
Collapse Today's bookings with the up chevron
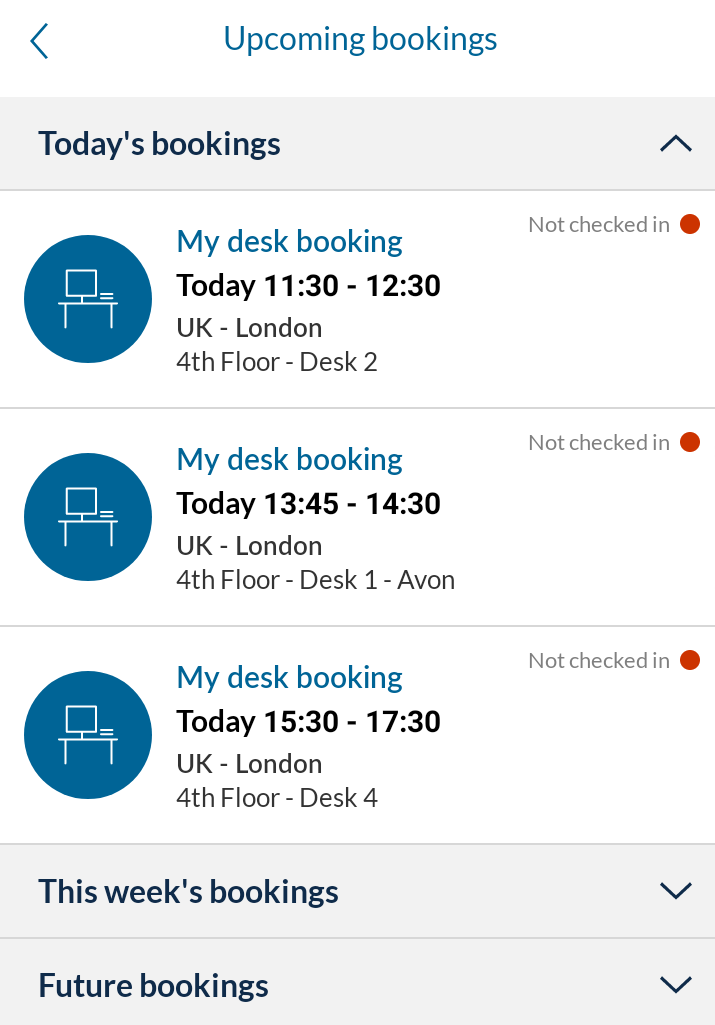tap(676, 143)
